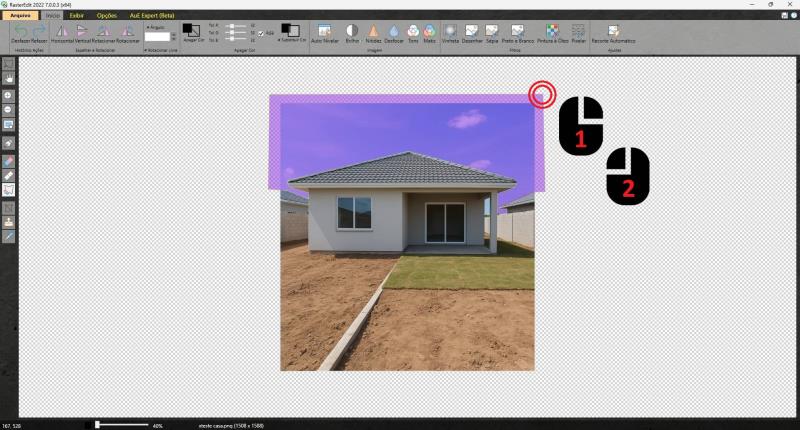Apply the Pintura a Óleo filter
The height and width of the screenshot is (430, 800).
coord(552,33)
